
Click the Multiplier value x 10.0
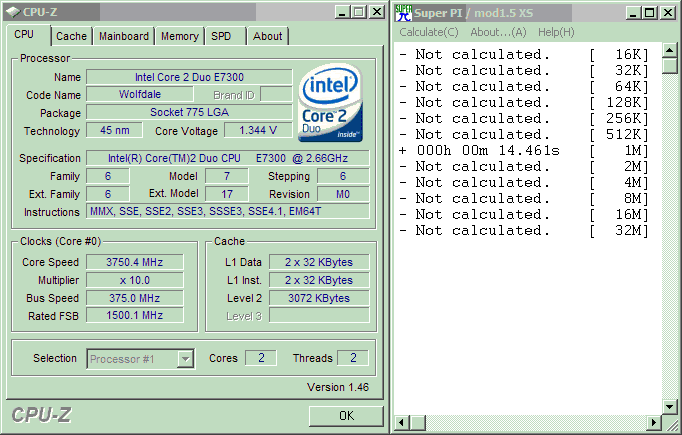[x=135, y=280]
